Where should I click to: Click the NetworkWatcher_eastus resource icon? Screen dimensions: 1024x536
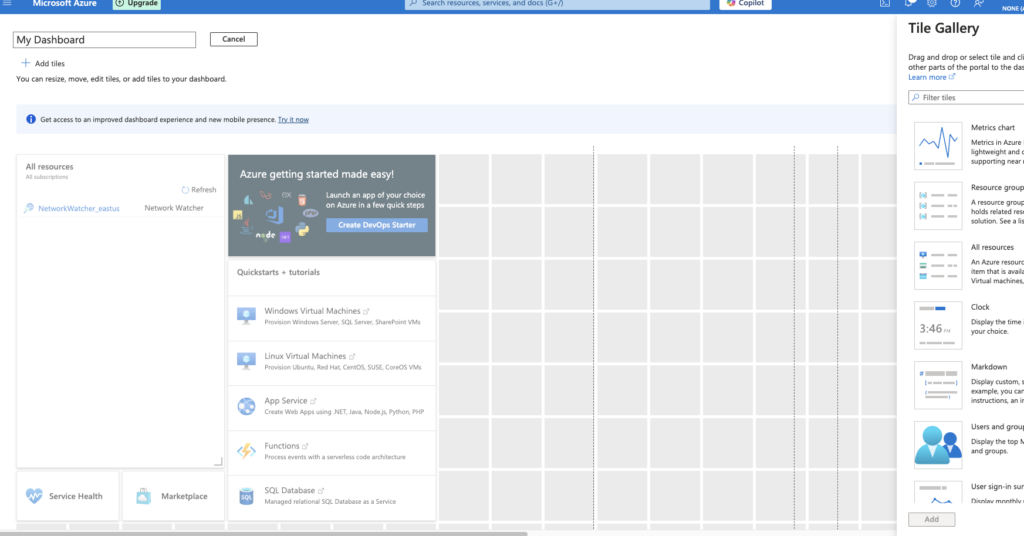[x=29, y=208]
